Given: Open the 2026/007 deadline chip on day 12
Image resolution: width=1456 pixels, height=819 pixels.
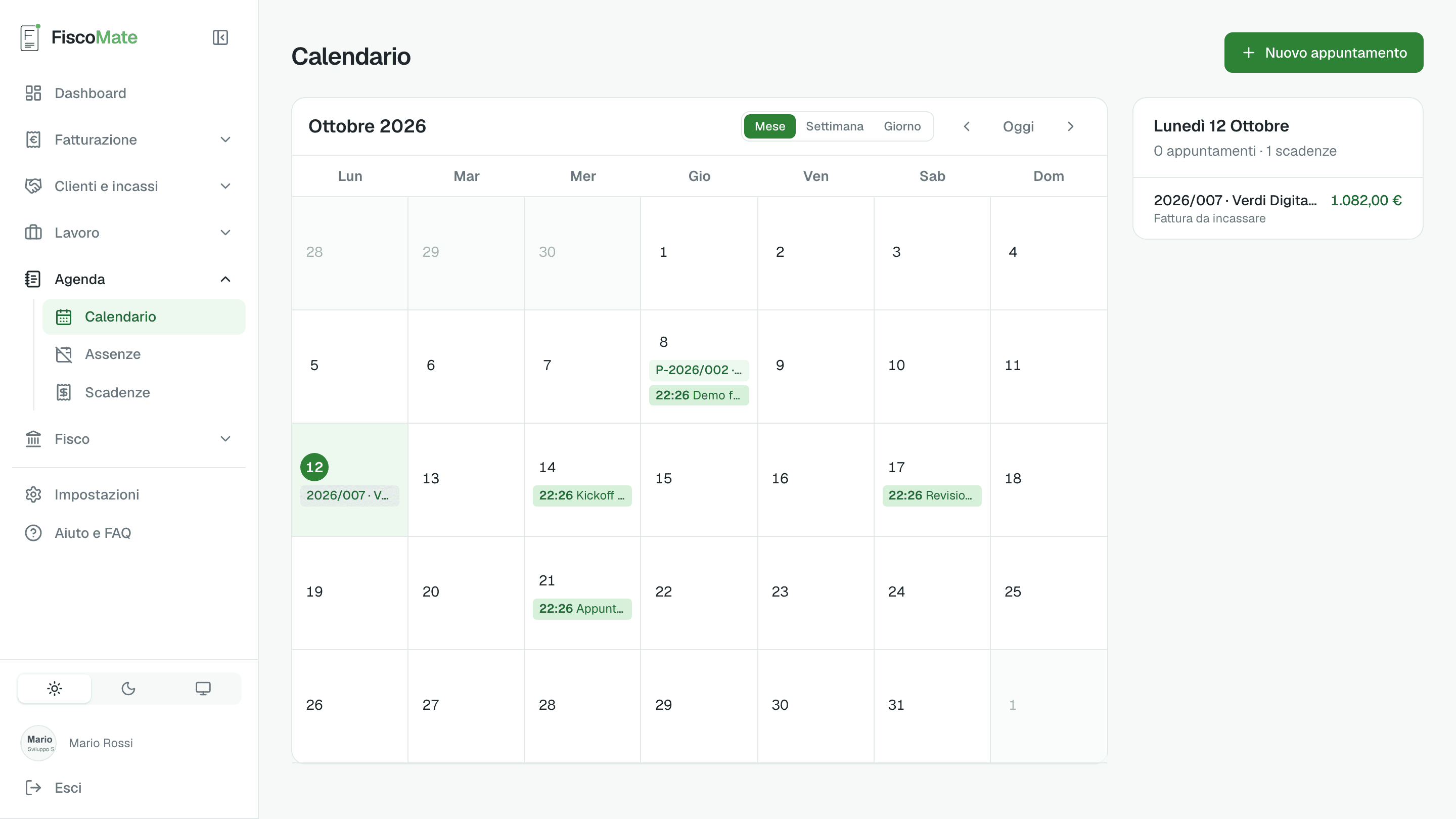Looking at the screenshot, I should click(x=349, y=495).
